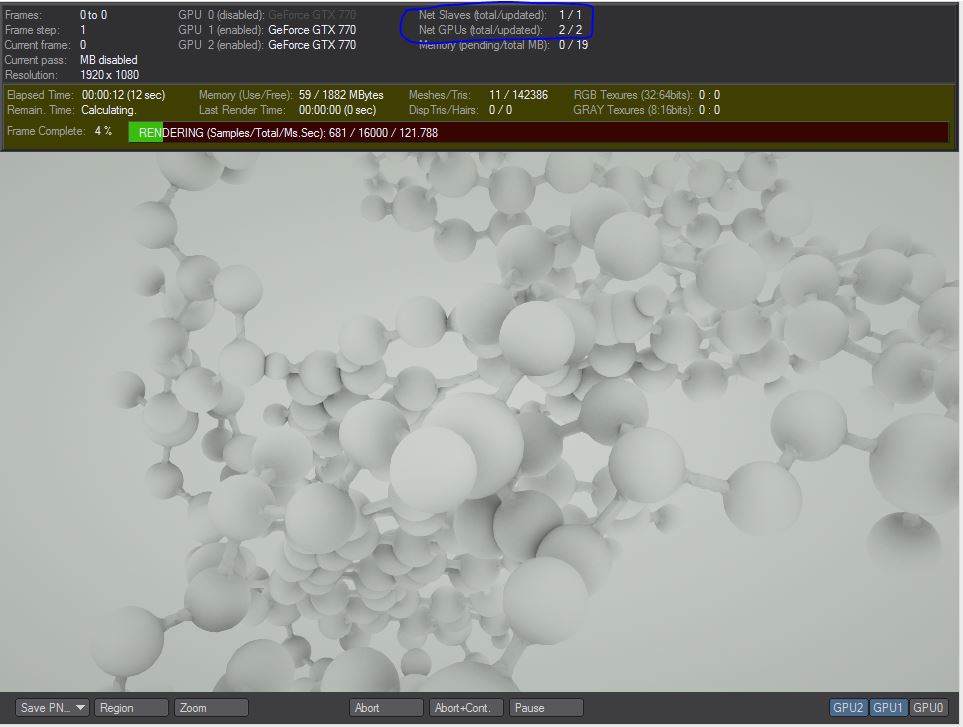The image size is (963, 727).
Task: Click the Elapsed Time value 00:00:12
Action: (123, 95)
